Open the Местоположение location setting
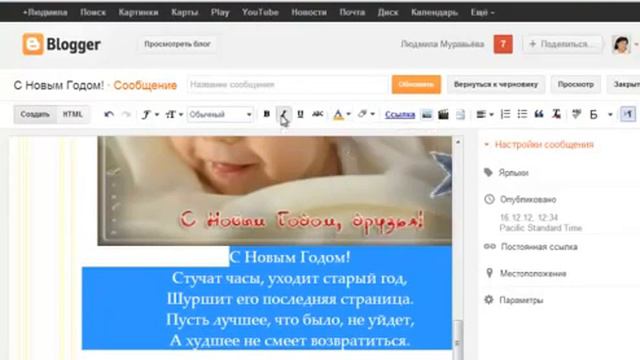The width and height of the screenshot is (640, 360). (x=533, y=273)
